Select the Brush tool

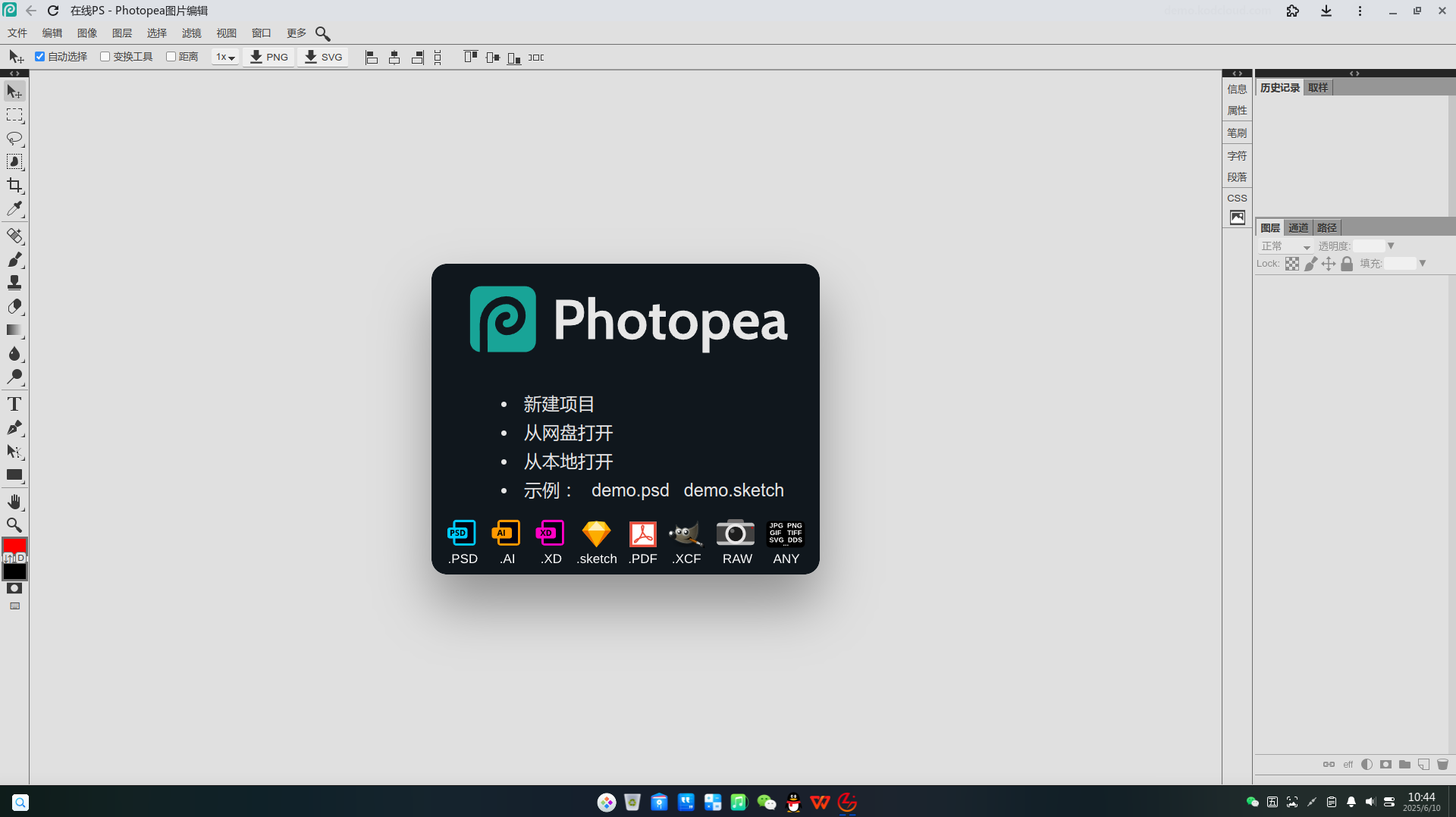(x=14, y=259)
